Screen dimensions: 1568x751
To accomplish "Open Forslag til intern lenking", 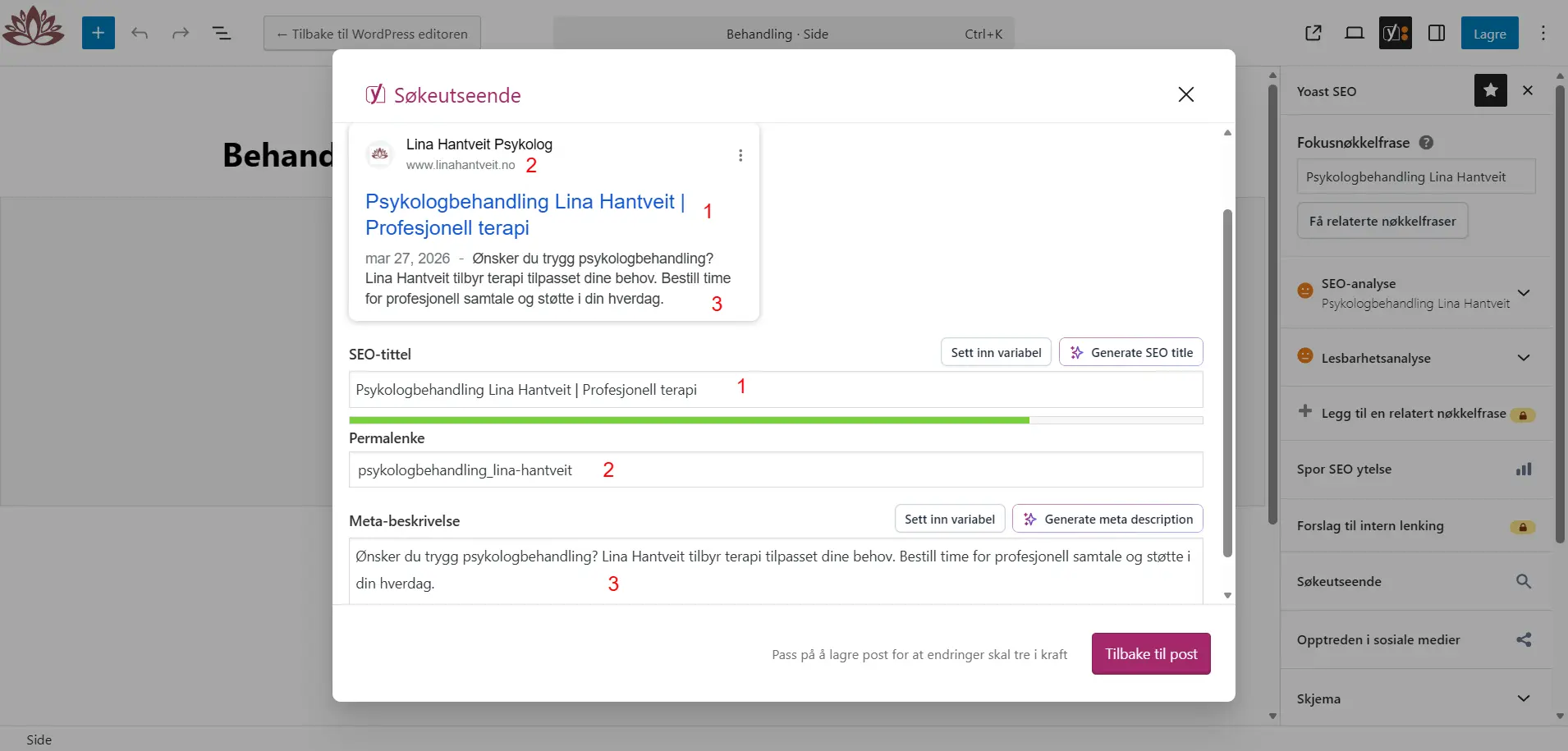I will 1416,526.
